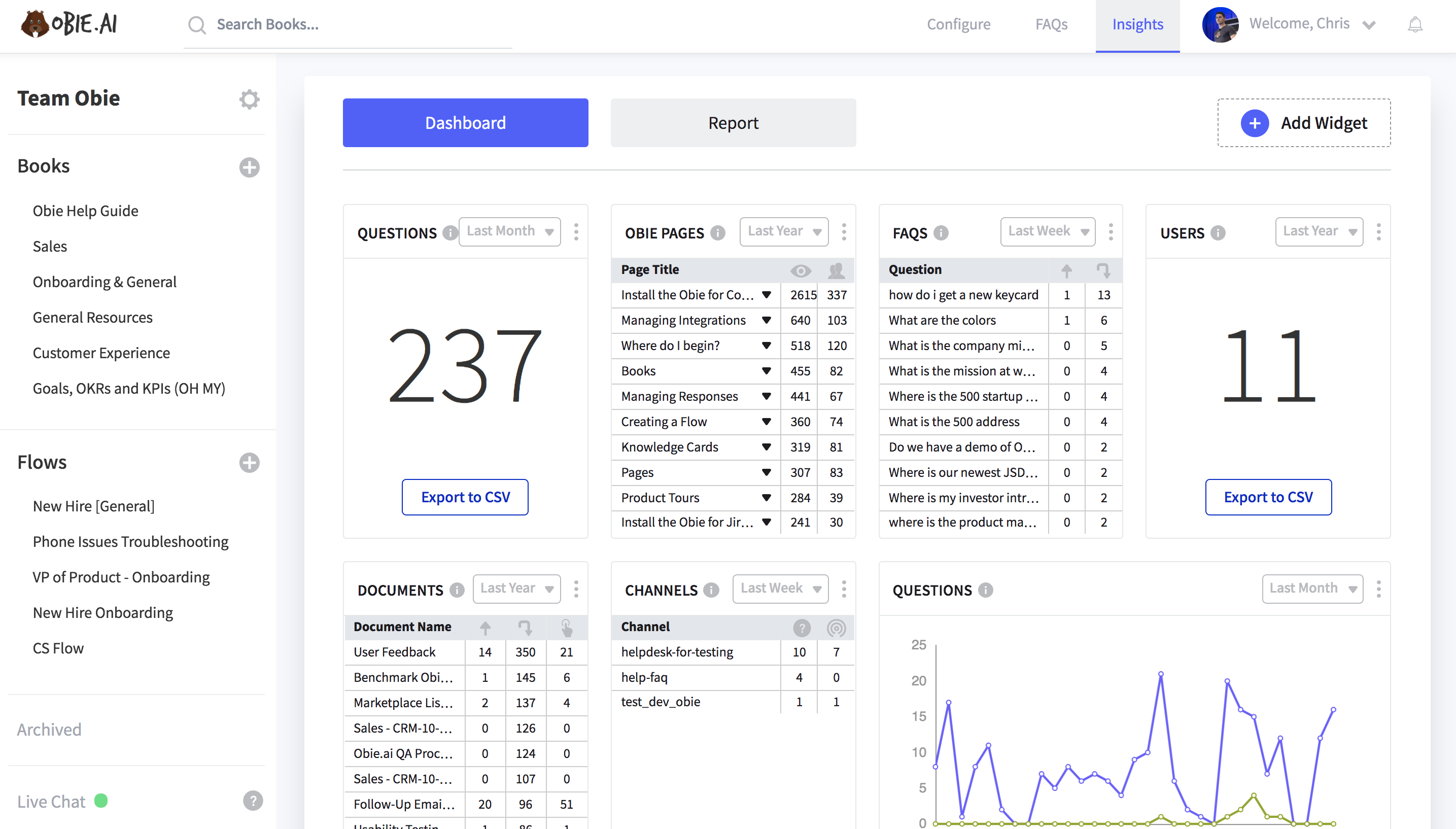Add a new flow with plus icon

click(249, 462)
